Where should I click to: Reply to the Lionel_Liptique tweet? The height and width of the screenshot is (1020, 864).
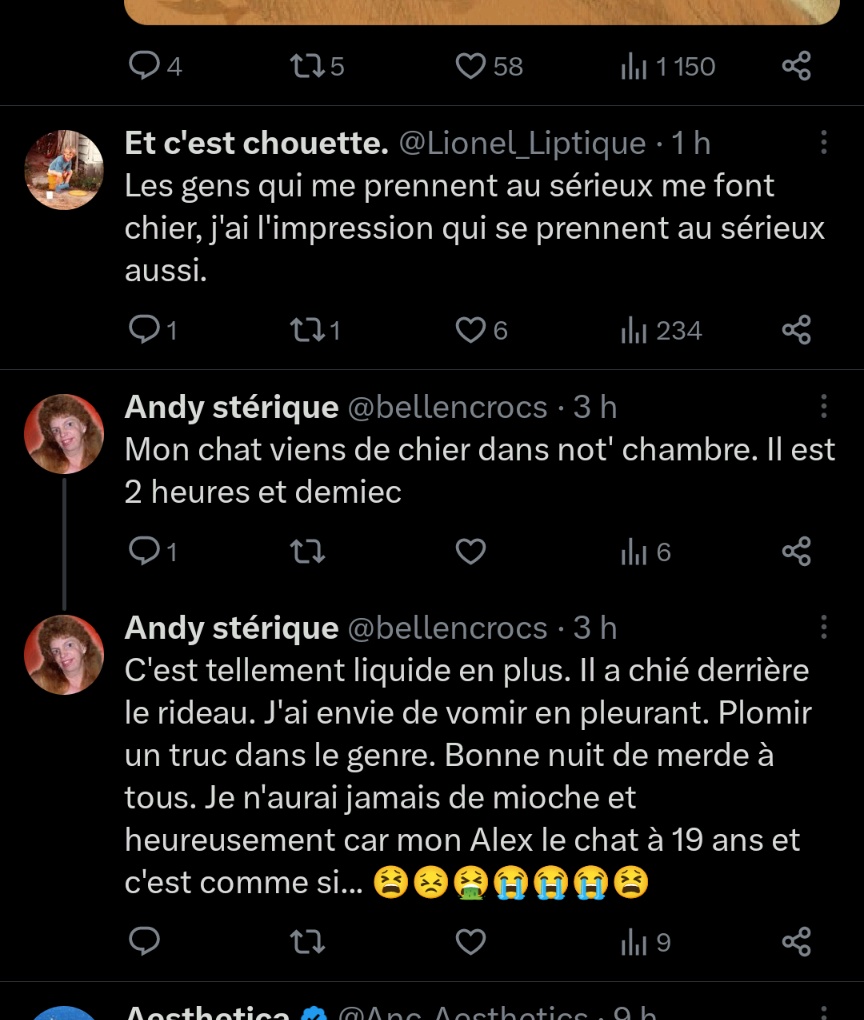click(x=145, y=330)
